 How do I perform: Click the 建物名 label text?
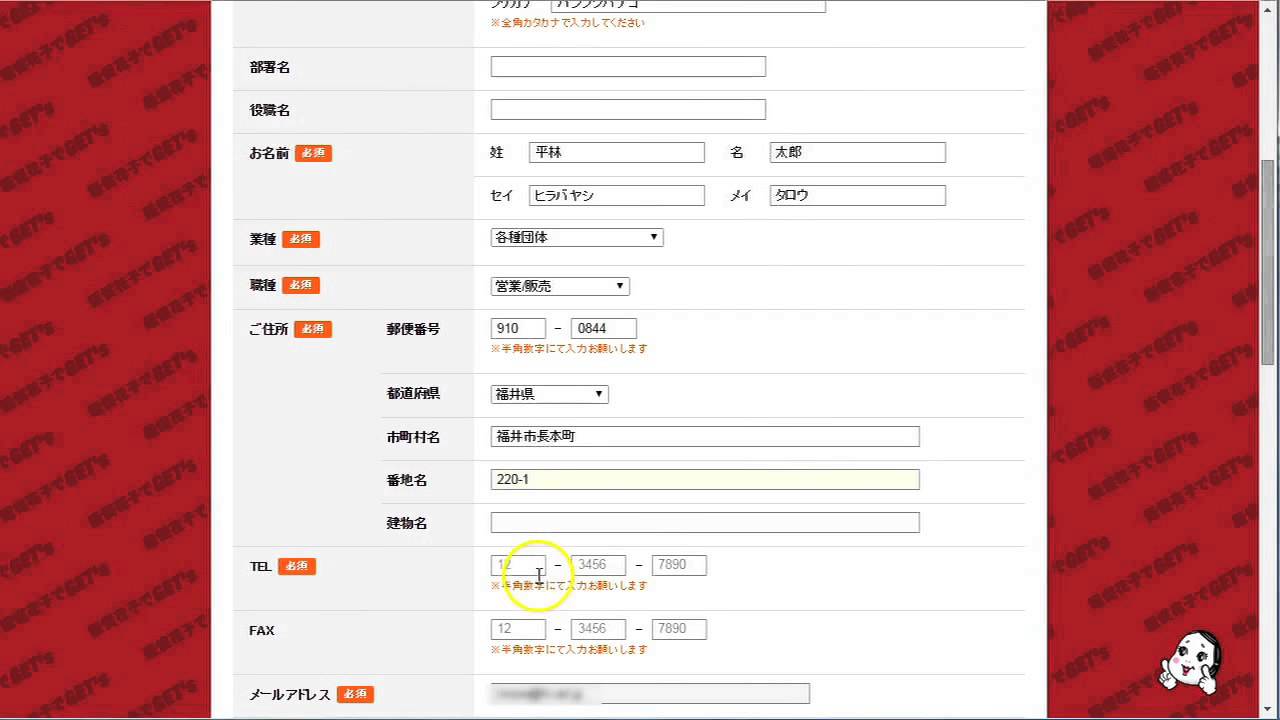pos(407,523)
